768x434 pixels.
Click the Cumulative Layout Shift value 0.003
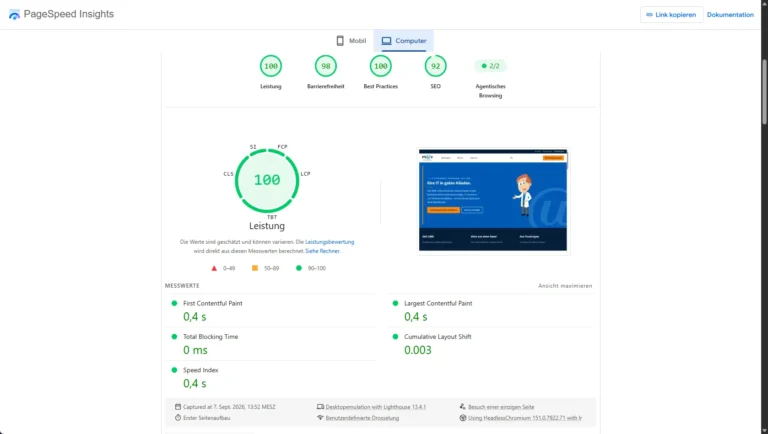click(418, 350)
